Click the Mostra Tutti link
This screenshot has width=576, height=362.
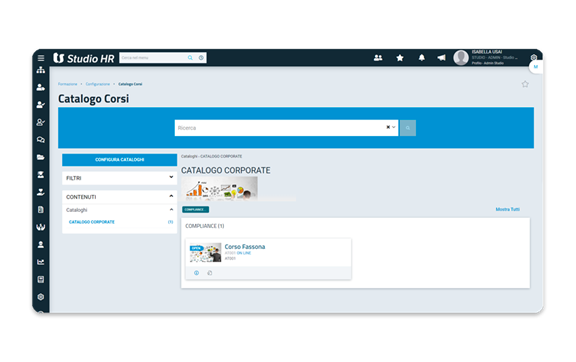click(x=508, y=209)
